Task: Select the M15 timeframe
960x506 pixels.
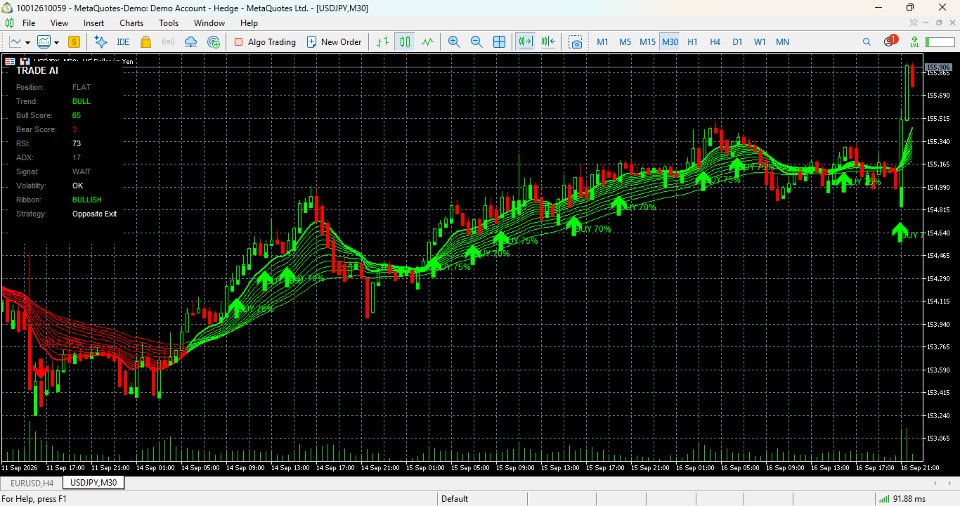Action: click(x=647, y=42)
